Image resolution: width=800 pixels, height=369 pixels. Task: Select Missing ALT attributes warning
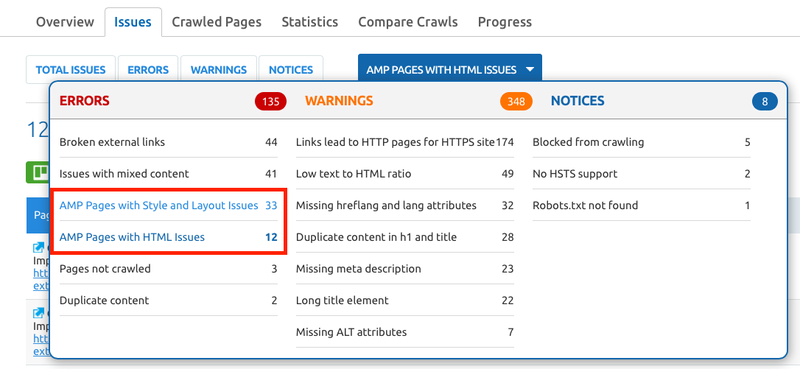click(405, 332)
